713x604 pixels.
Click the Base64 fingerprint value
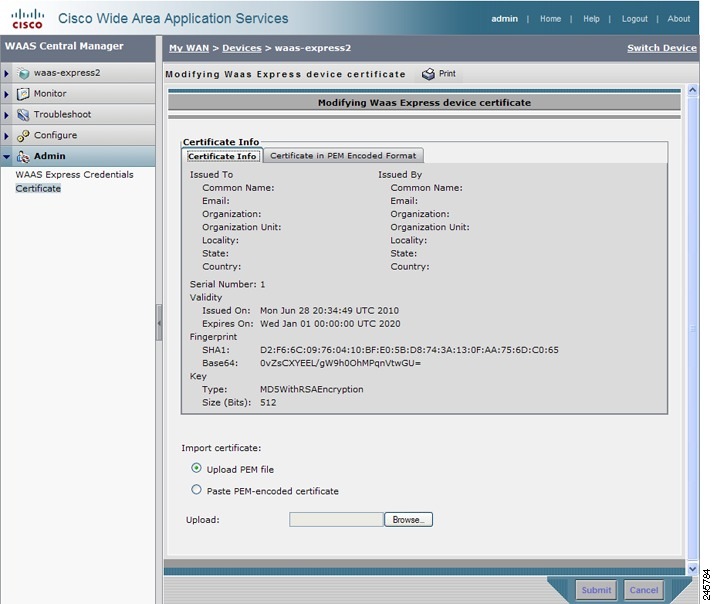pos(340,363)
